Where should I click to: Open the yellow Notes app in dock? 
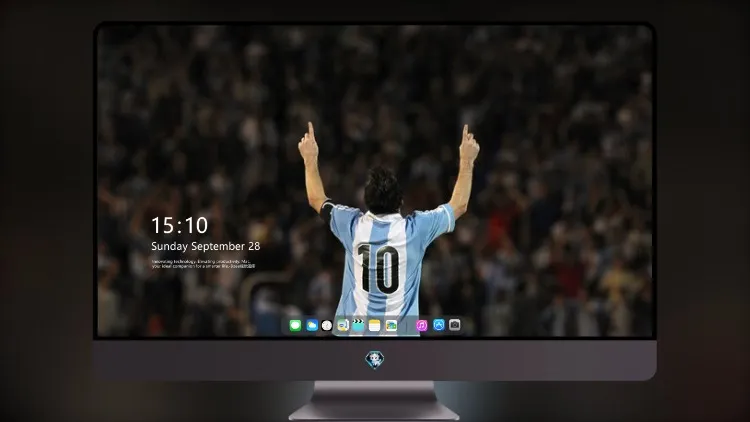click(375, 325)
